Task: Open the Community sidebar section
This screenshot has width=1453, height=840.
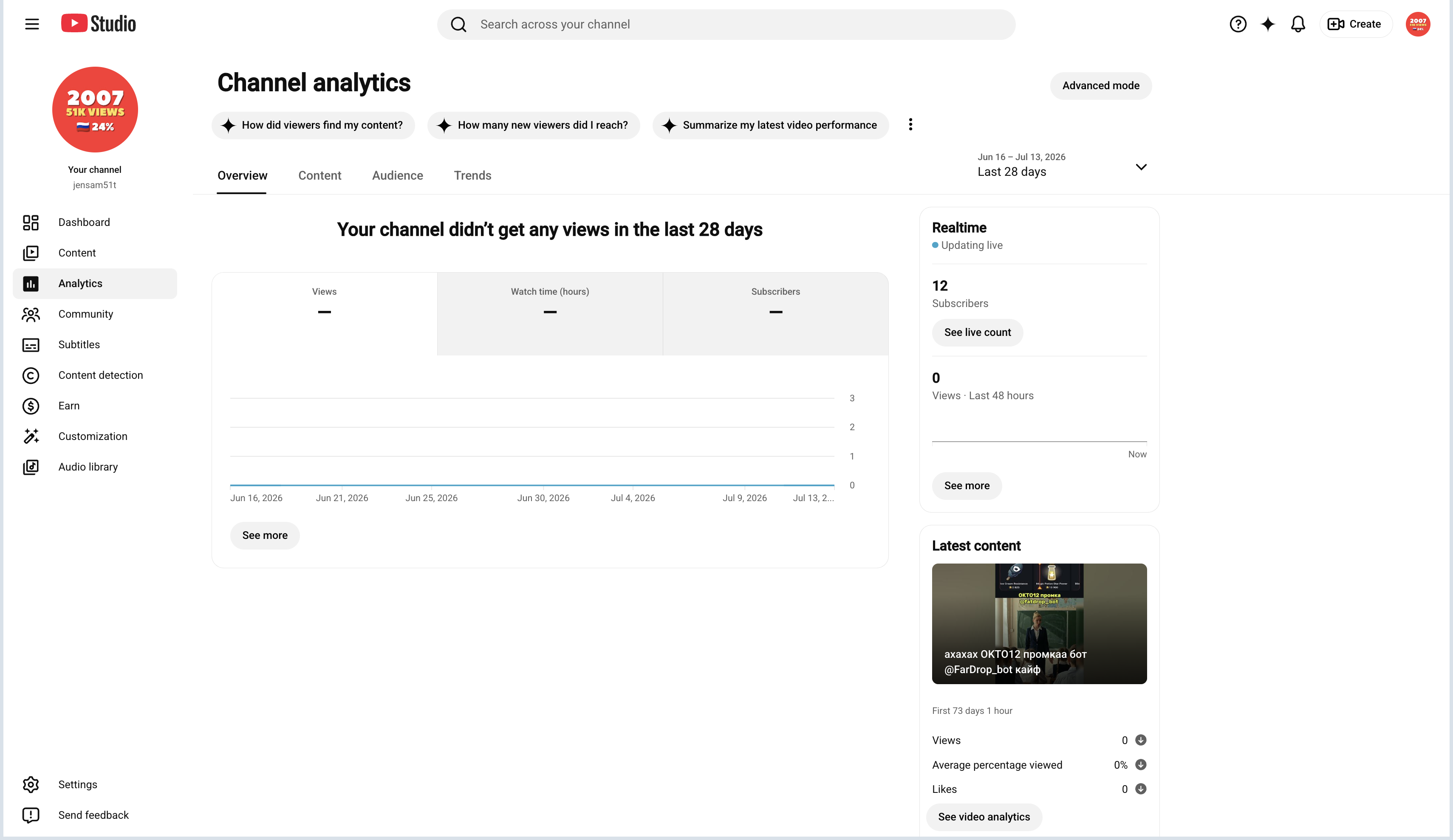Action: pos(95,314)
